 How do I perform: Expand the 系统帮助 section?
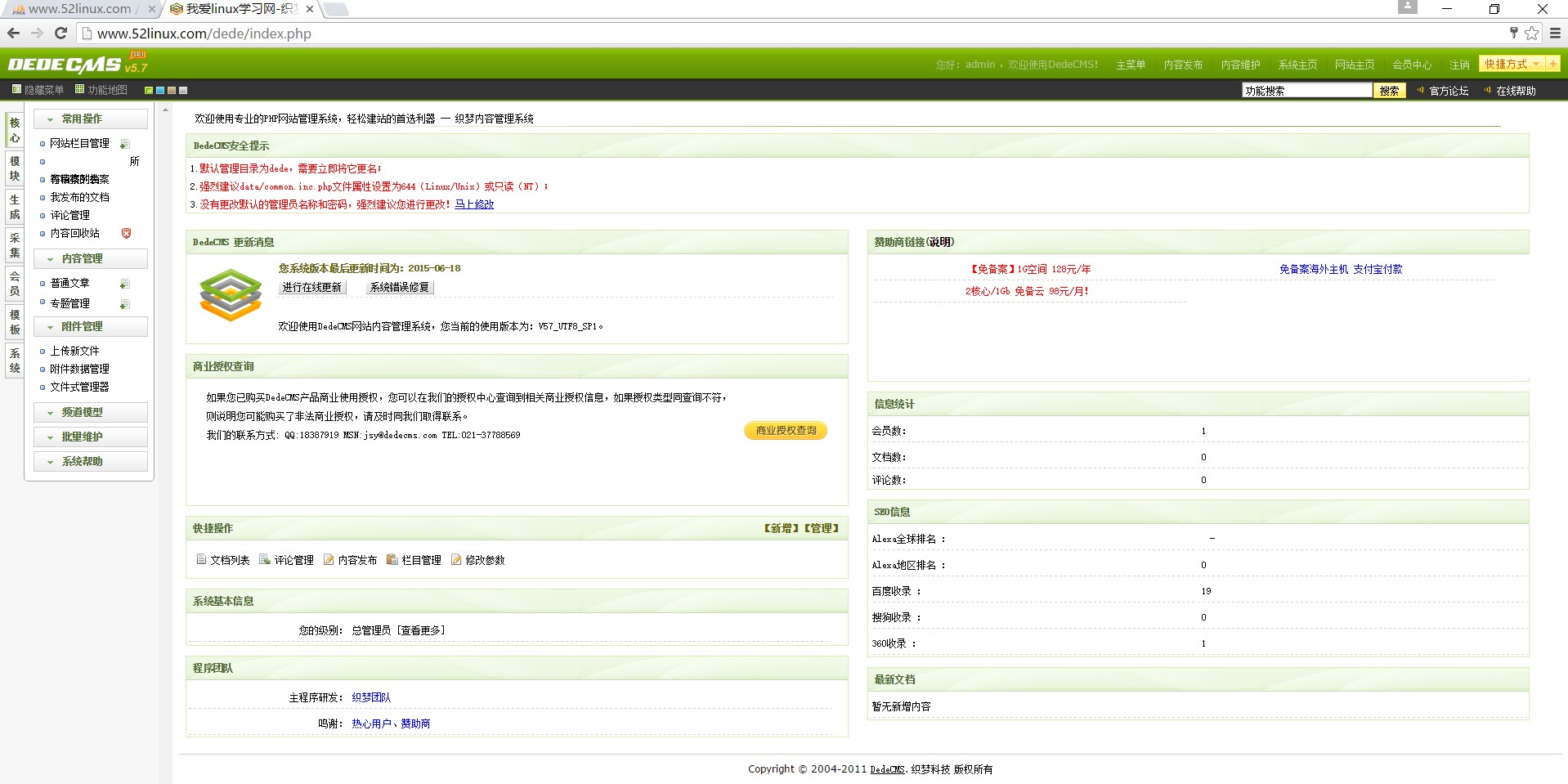[91, 462]
